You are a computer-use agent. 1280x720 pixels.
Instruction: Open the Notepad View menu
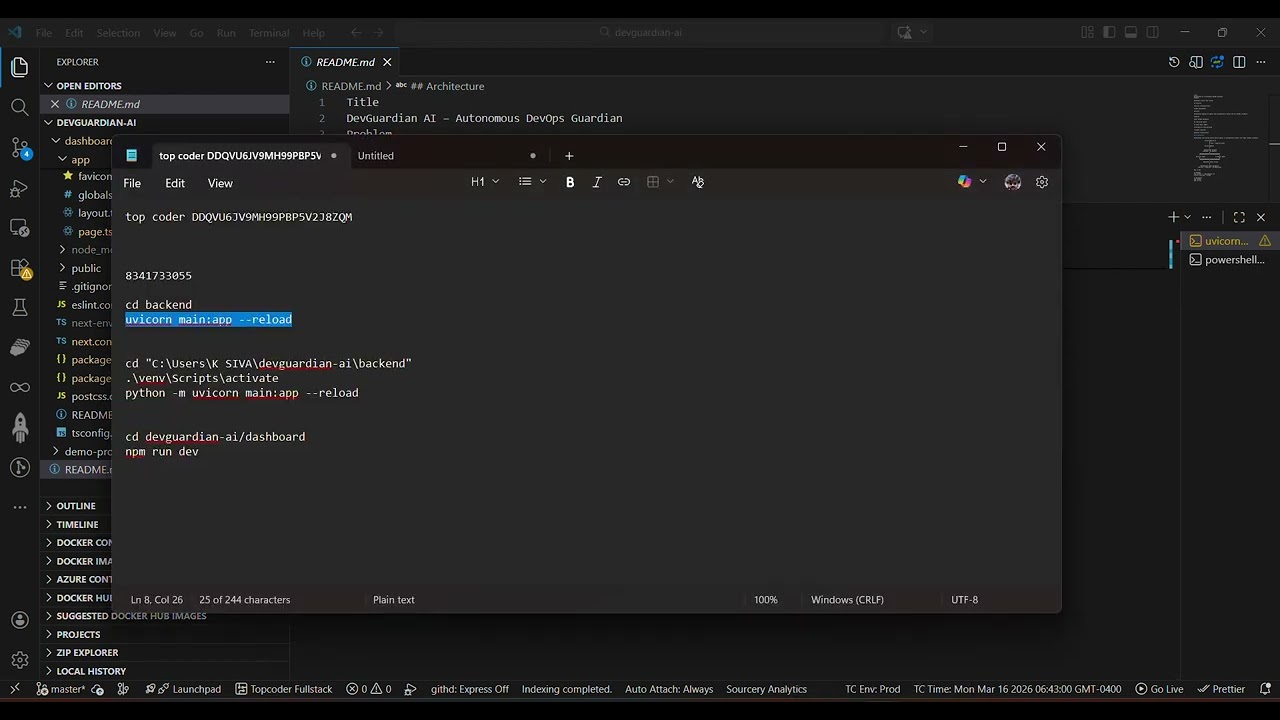point(220,183)
